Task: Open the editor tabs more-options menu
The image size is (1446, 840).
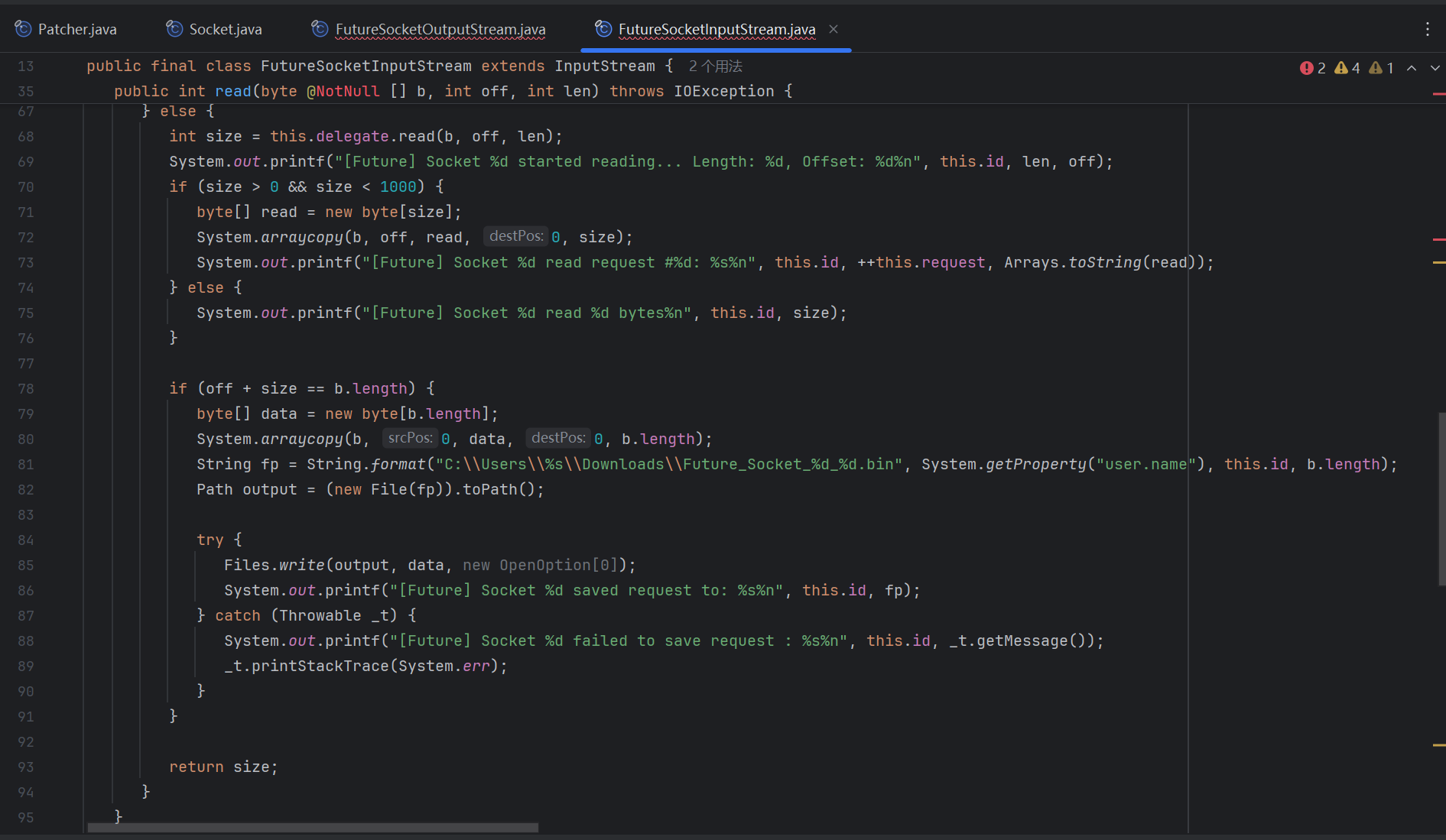Action: [1427, 29]
